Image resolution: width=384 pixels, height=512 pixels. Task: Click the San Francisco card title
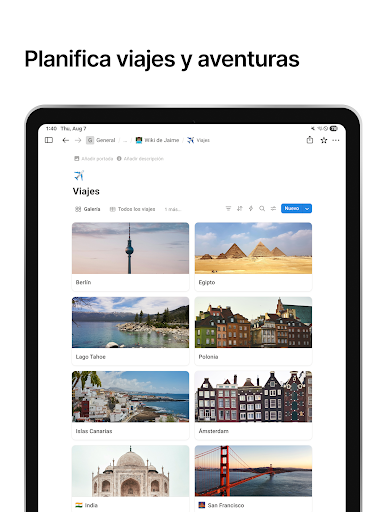click(226, 505)
